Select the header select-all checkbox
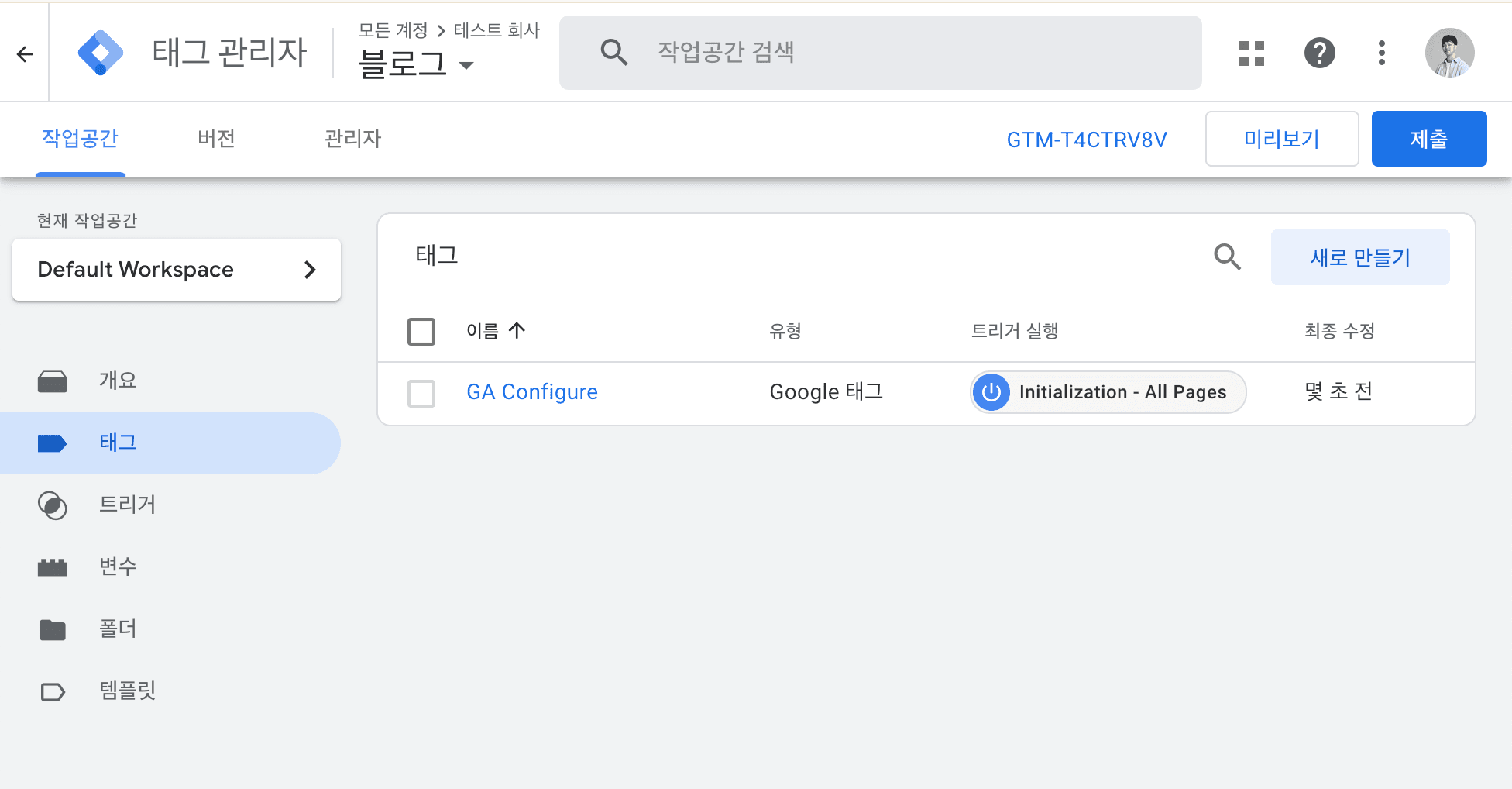This screenshot has width=1512, height=789. point(421,331)
